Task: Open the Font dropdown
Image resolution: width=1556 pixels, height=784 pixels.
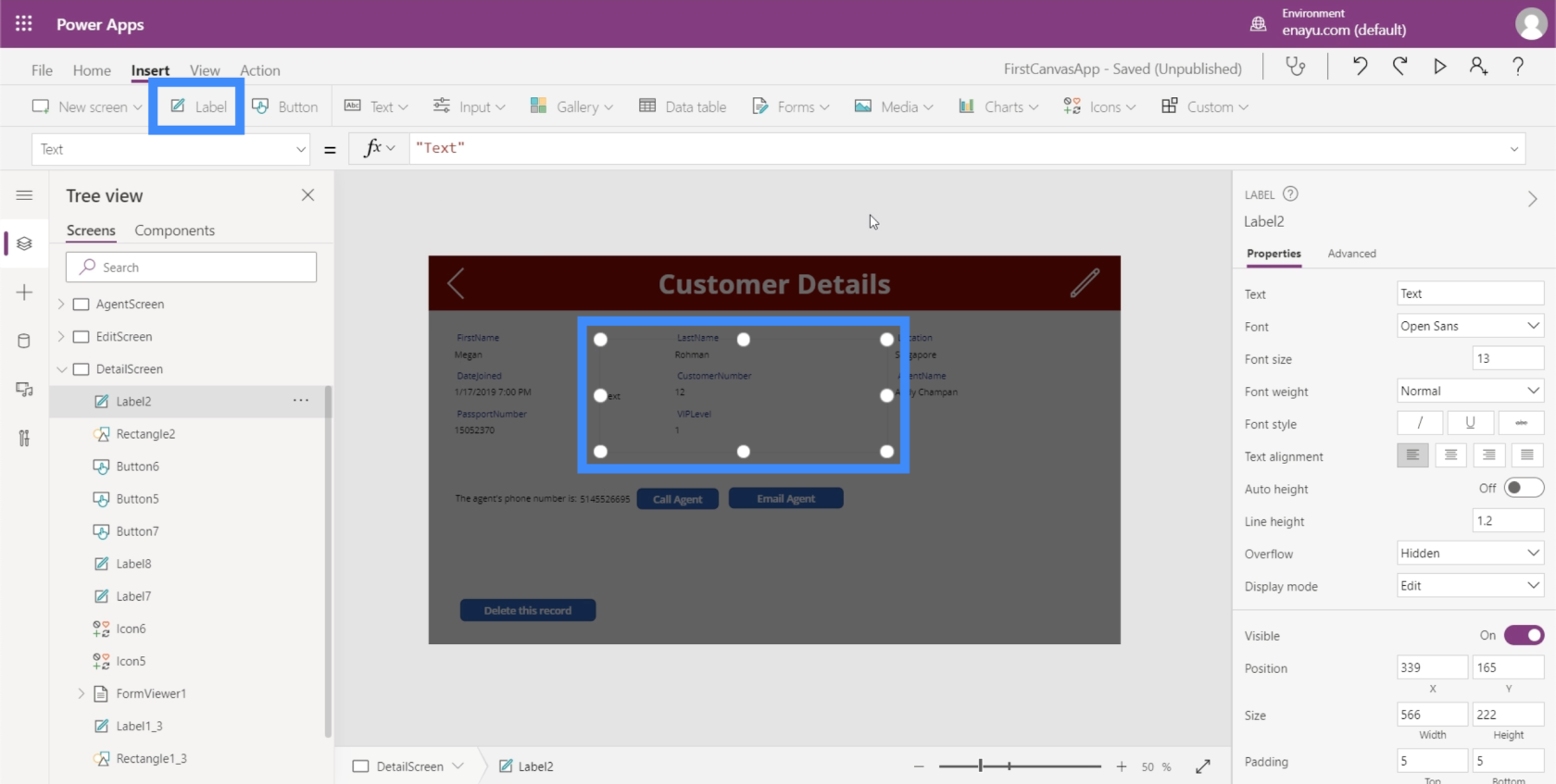Action: [1470, 326]
